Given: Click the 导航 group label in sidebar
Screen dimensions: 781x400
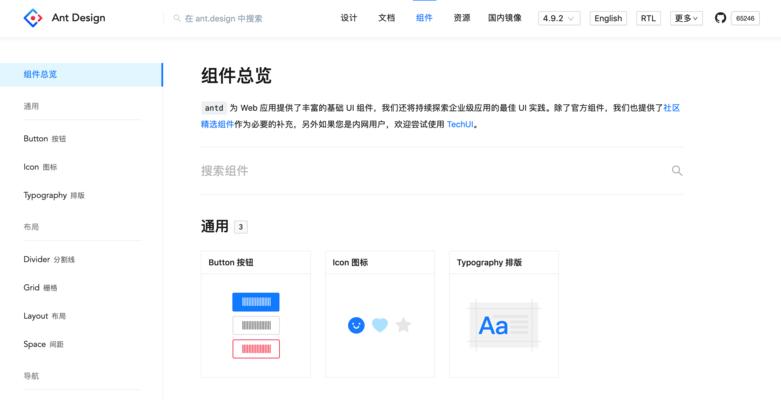Looking at the screenshot, I should coord(31,376).
